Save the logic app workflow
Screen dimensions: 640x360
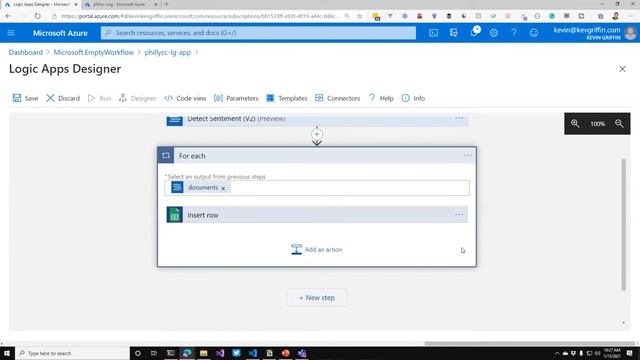pyautogui.click(x=25, y=98)
